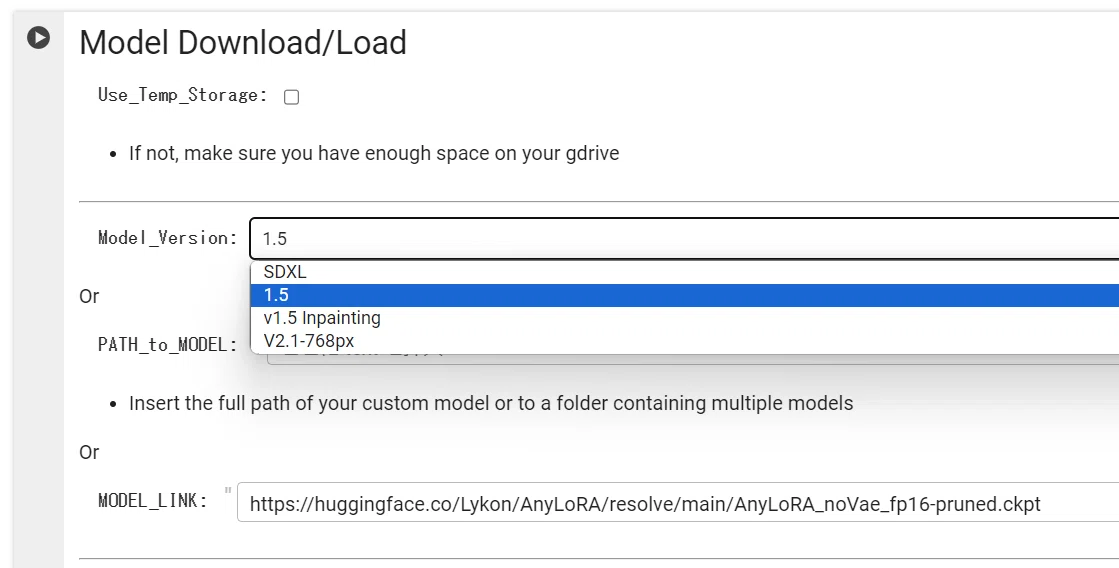Run the Model Download/Load cell
Viewport: 1119px width, 568px height.
click(x=39, y=37)
